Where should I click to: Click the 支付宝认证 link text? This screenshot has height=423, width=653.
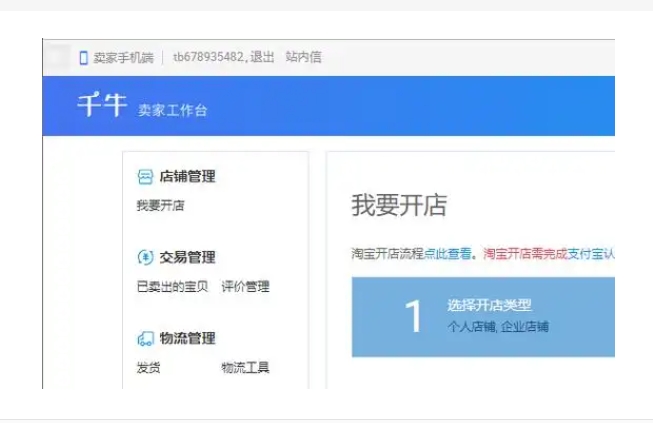pos(591,254)
